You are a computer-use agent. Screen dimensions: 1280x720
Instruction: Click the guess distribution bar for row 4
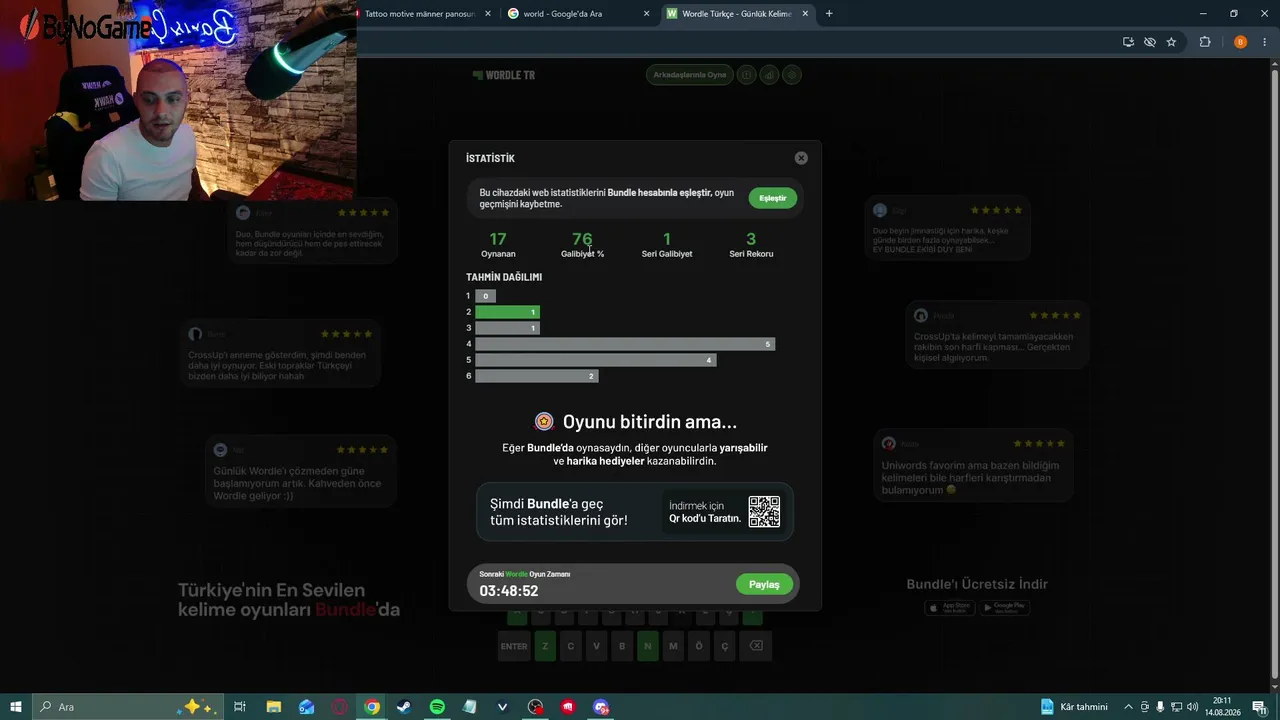(x=625, y=344)
